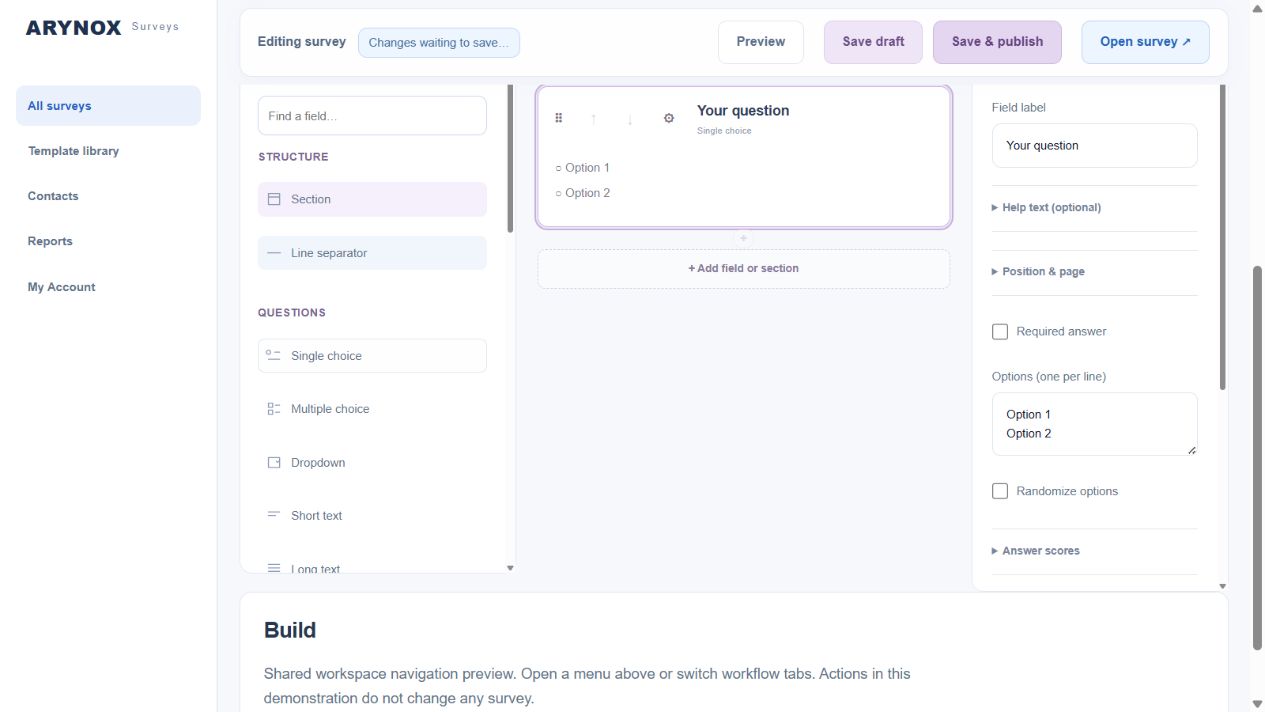Click the Find a field search box
The width and height of the screenshot is (1265, 712).
click(x=372, y=116)
